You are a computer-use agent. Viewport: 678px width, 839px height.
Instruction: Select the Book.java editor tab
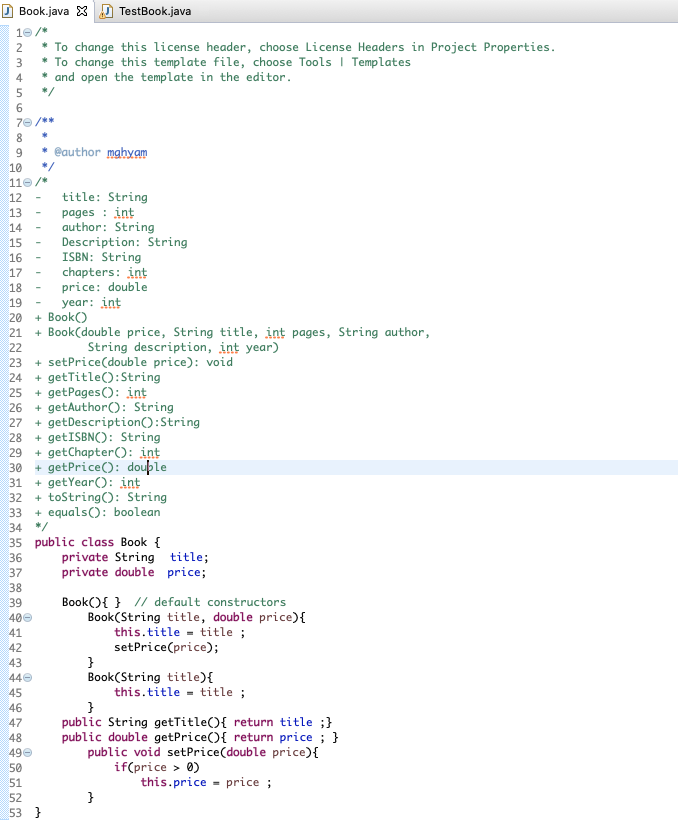[x=44, y=11]
